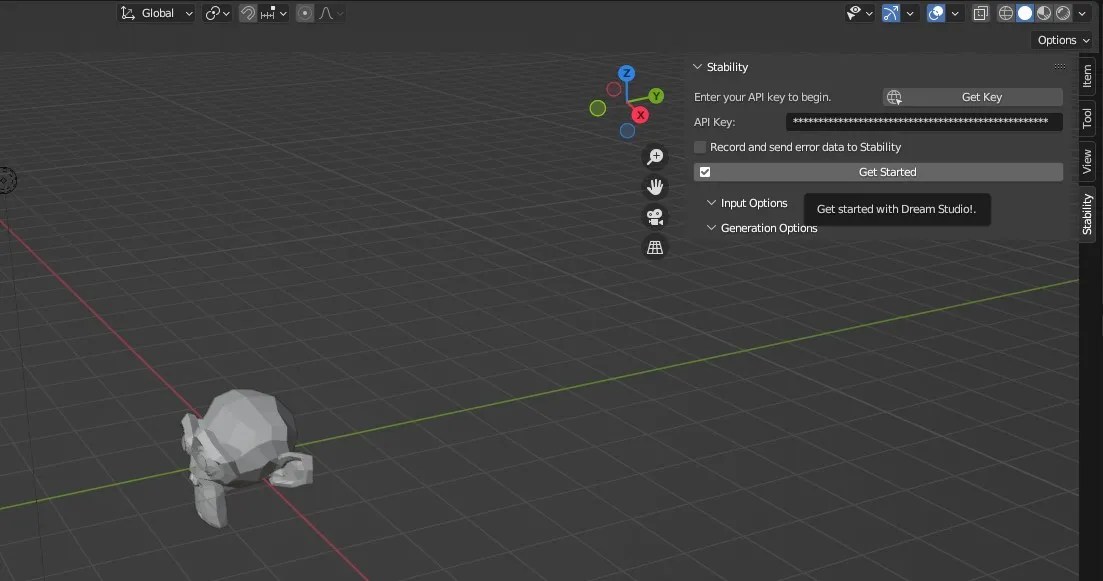The image size is (1103, 581).
Task: Click the hand pan icon in the viewport
Action: 655,186
